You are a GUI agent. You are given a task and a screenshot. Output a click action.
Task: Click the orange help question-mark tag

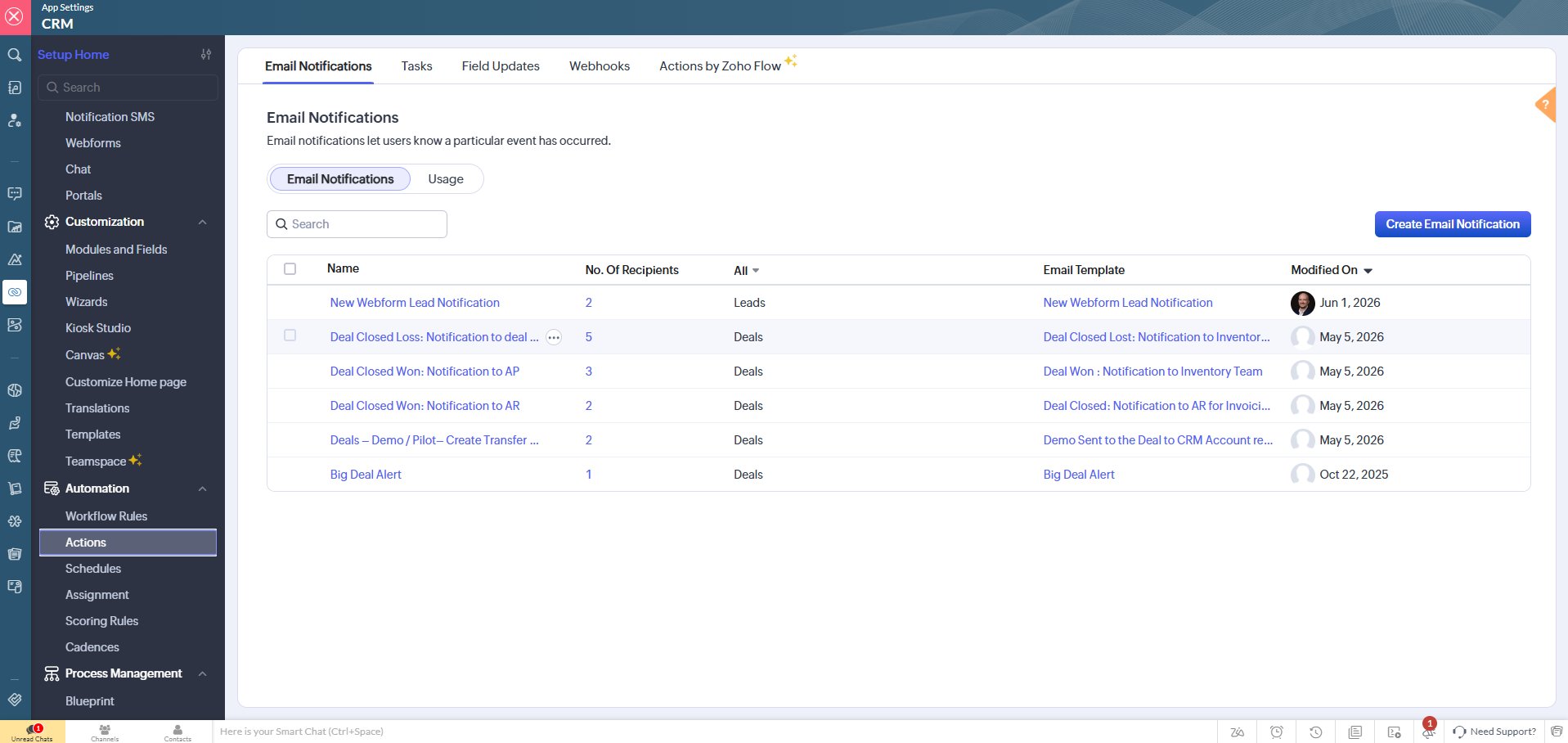coord(1545,105)
